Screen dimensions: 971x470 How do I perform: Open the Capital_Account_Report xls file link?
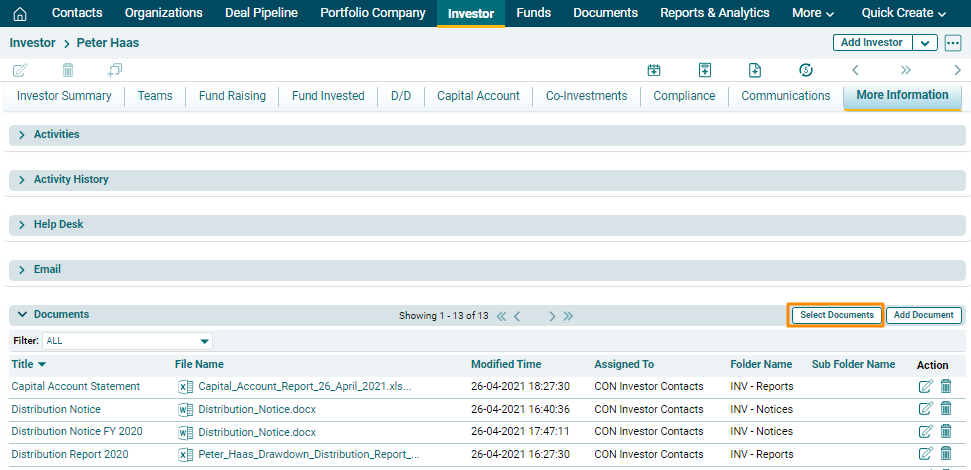pyautogui.click(x=304, y=387)
